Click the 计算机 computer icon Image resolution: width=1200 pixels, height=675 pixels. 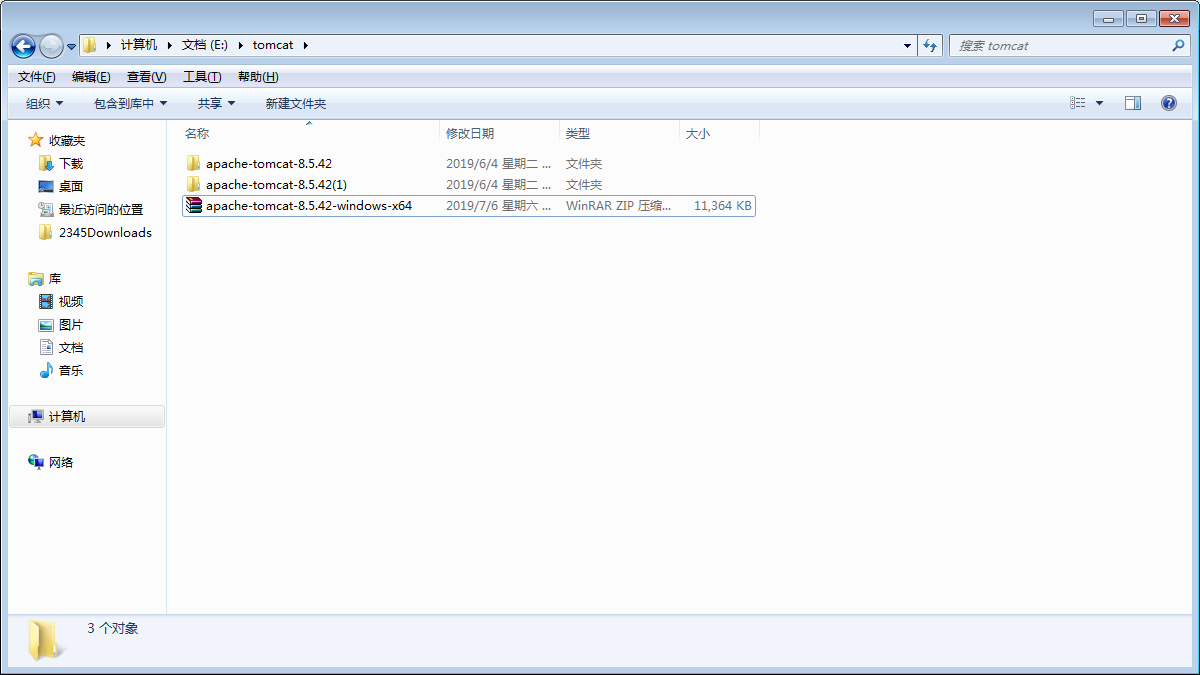point(36,416)
